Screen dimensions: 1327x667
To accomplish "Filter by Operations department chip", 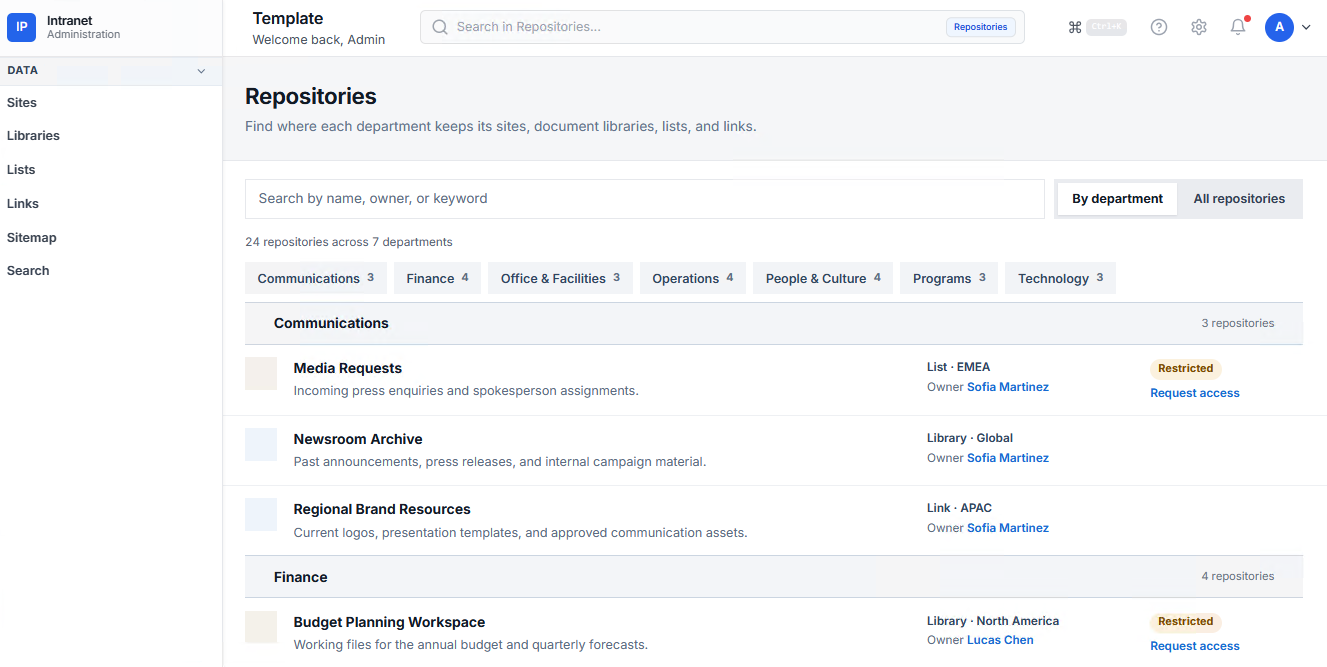I will (x=693, y=278).
